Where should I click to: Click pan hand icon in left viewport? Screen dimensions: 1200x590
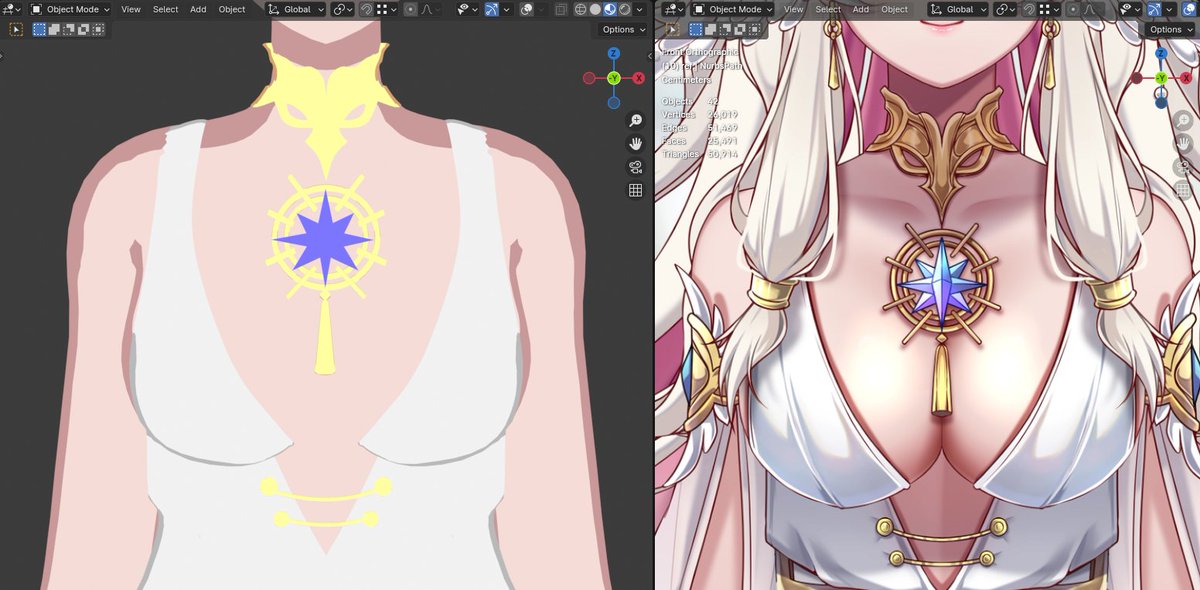point(635,144)
